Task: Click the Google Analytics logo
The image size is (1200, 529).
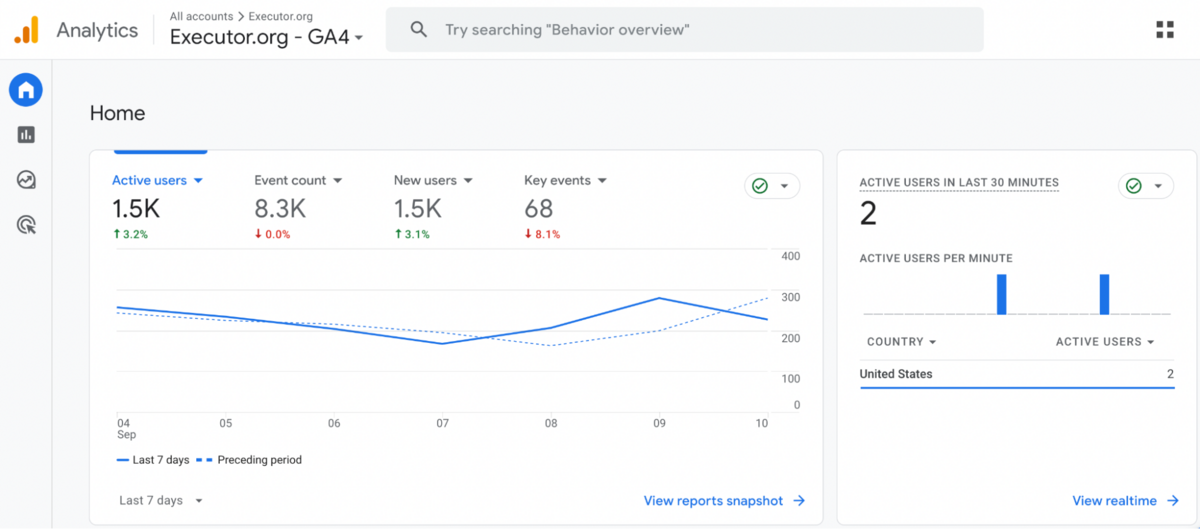Action: click(x=26, y=30)
